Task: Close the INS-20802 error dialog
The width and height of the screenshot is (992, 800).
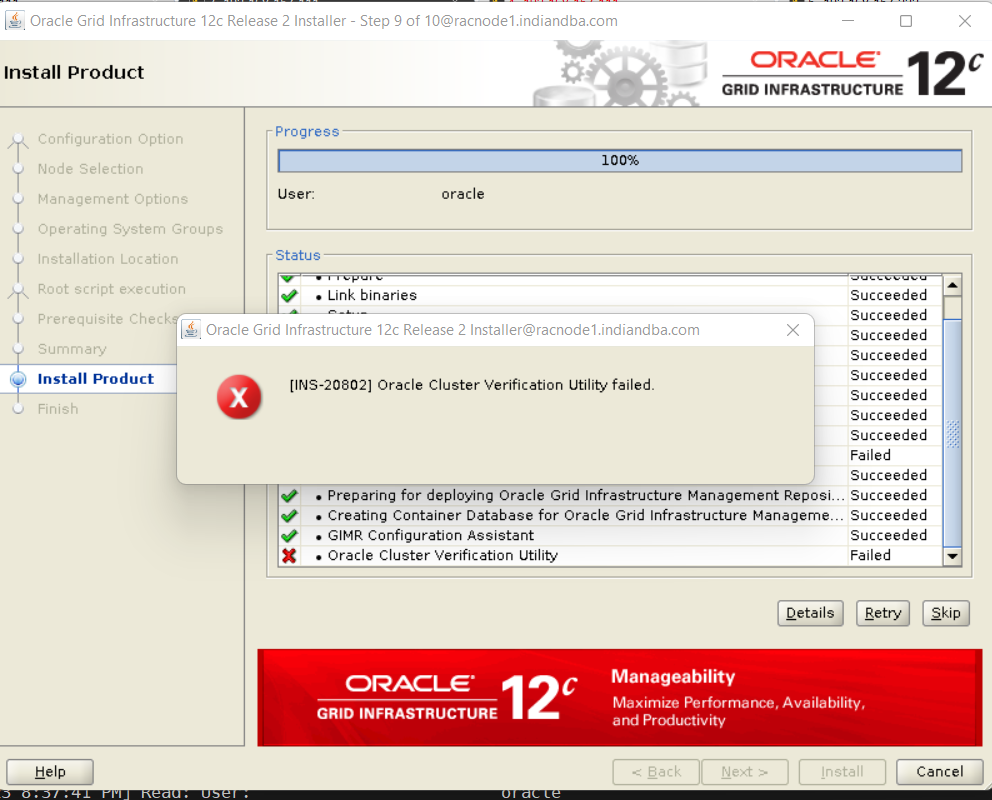Action: point(793,330)
